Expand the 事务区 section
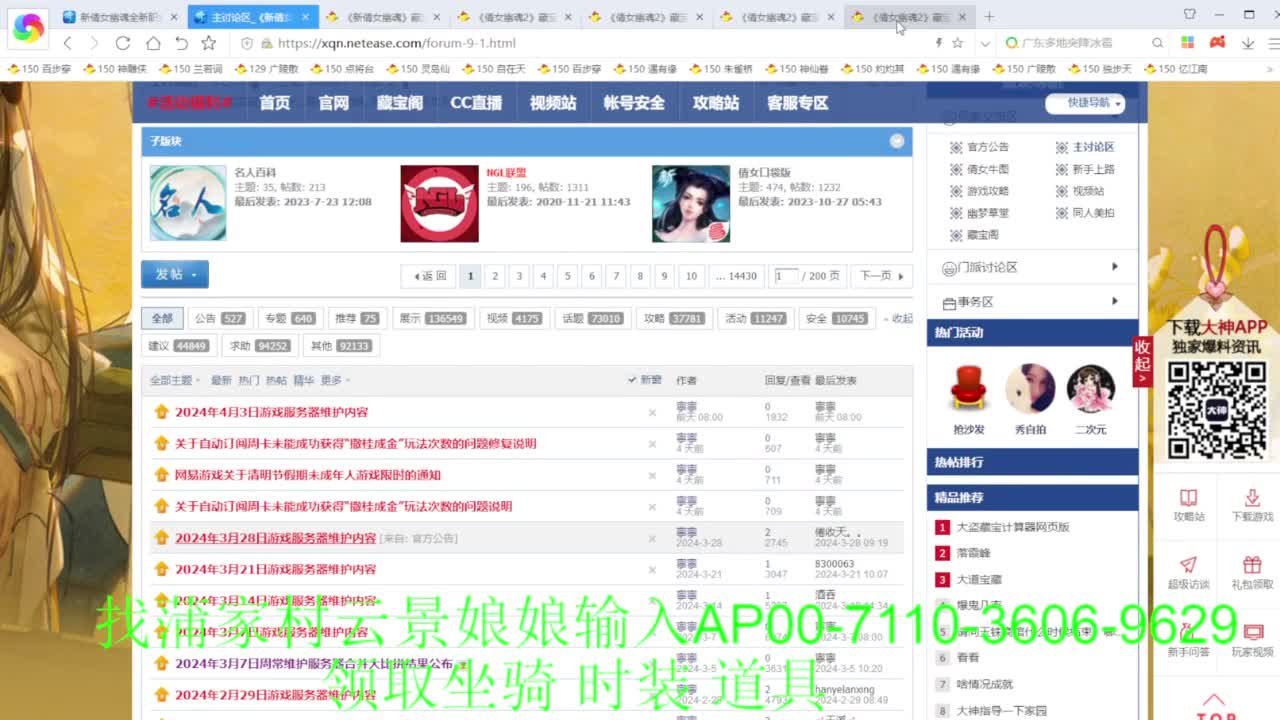This screenshot has width=1280, height=720. [1031, 301]
